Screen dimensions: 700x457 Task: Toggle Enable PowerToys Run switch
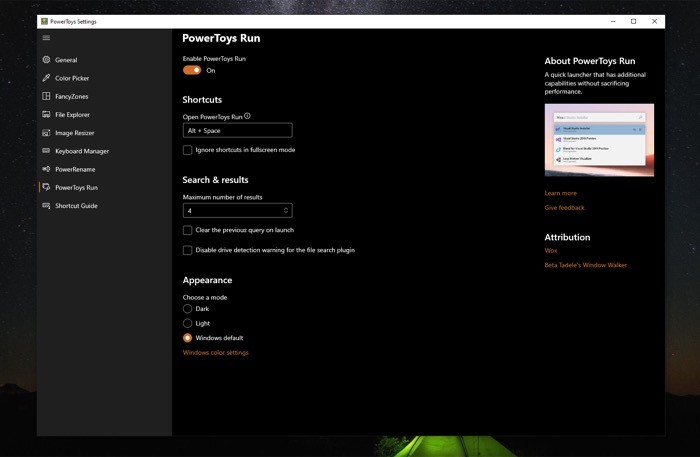click(192, 70)
